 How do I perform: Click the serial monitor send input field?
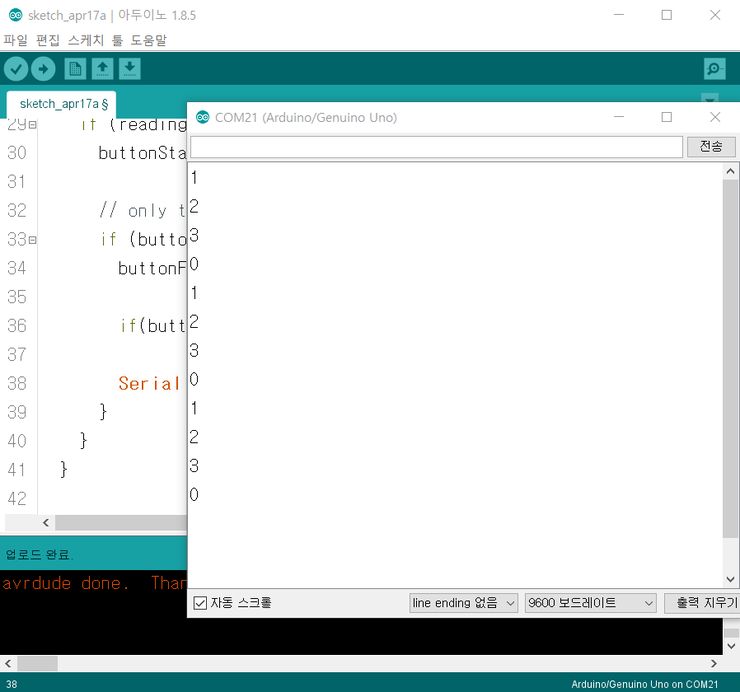click(436, 147)
